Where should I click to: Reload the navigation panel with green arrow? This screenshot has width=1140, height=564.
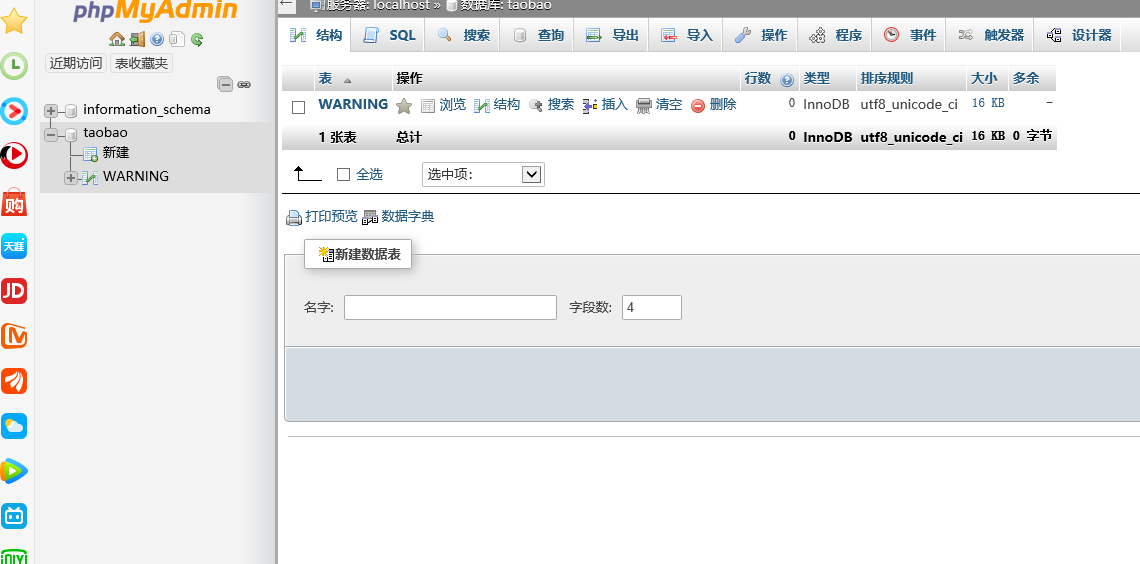coord(197,39)
